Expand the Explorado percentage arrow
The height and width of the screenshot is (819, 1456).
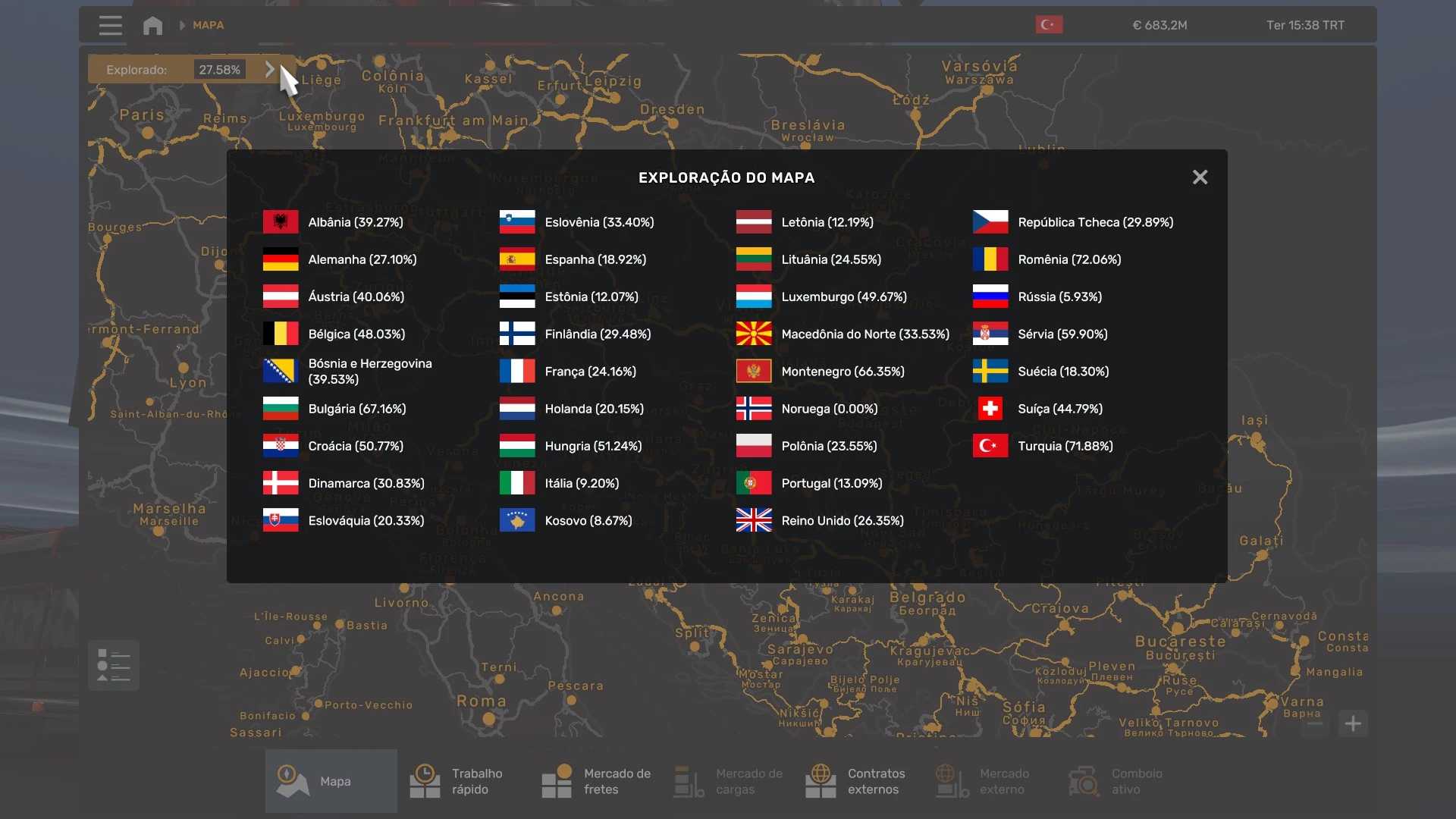pyautogui.click(x=270, y=69)
